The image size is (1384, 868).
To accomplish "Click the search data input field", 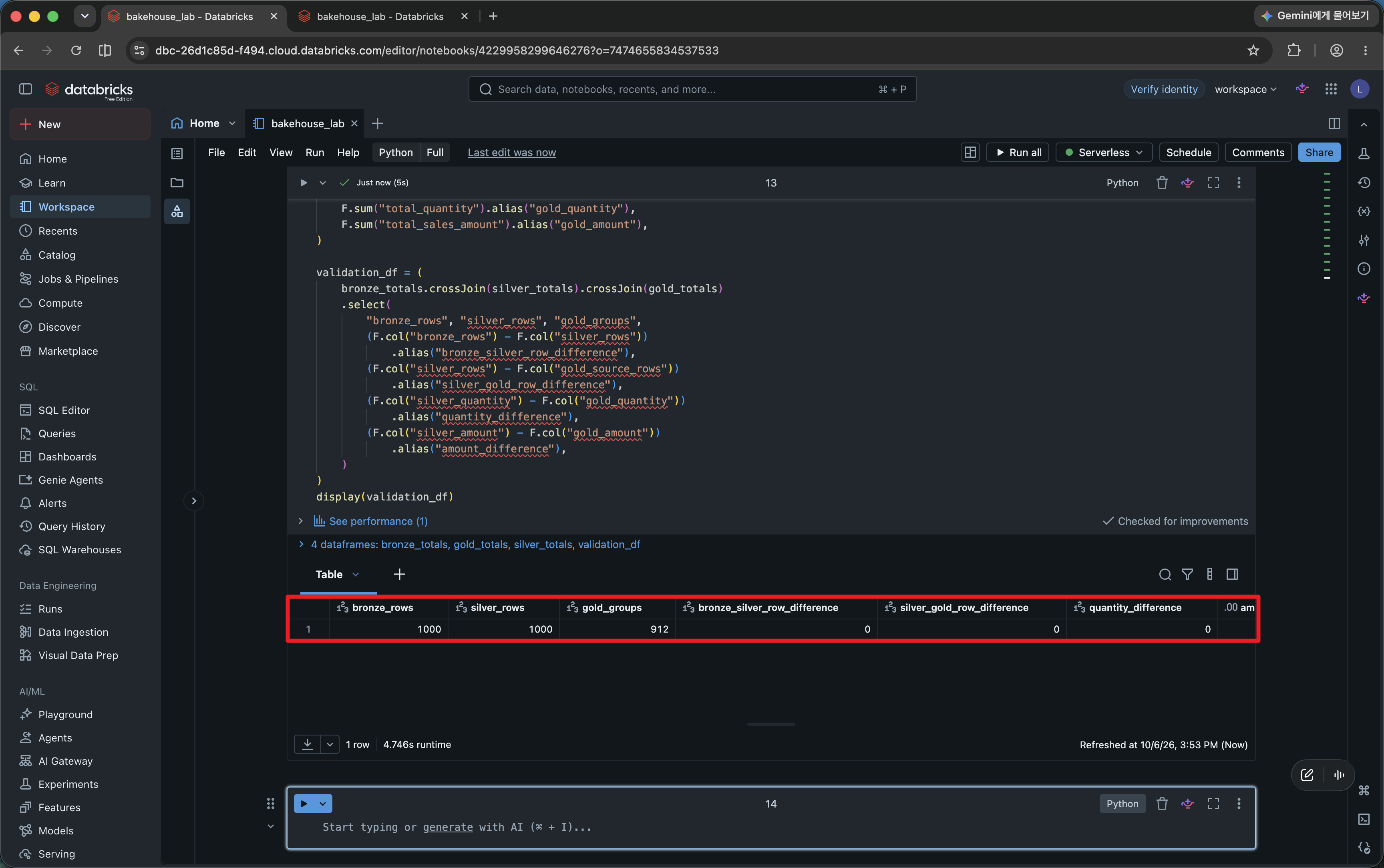I will coord(692,89).
